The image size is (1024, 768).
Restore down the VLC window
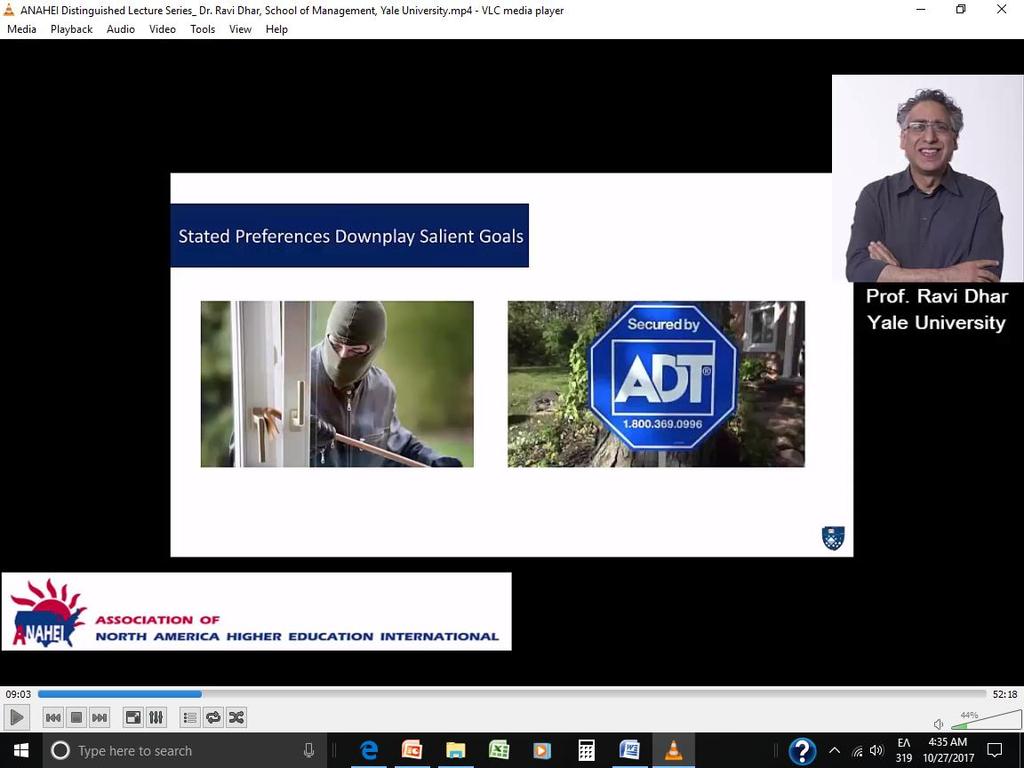tap(961, 10)
